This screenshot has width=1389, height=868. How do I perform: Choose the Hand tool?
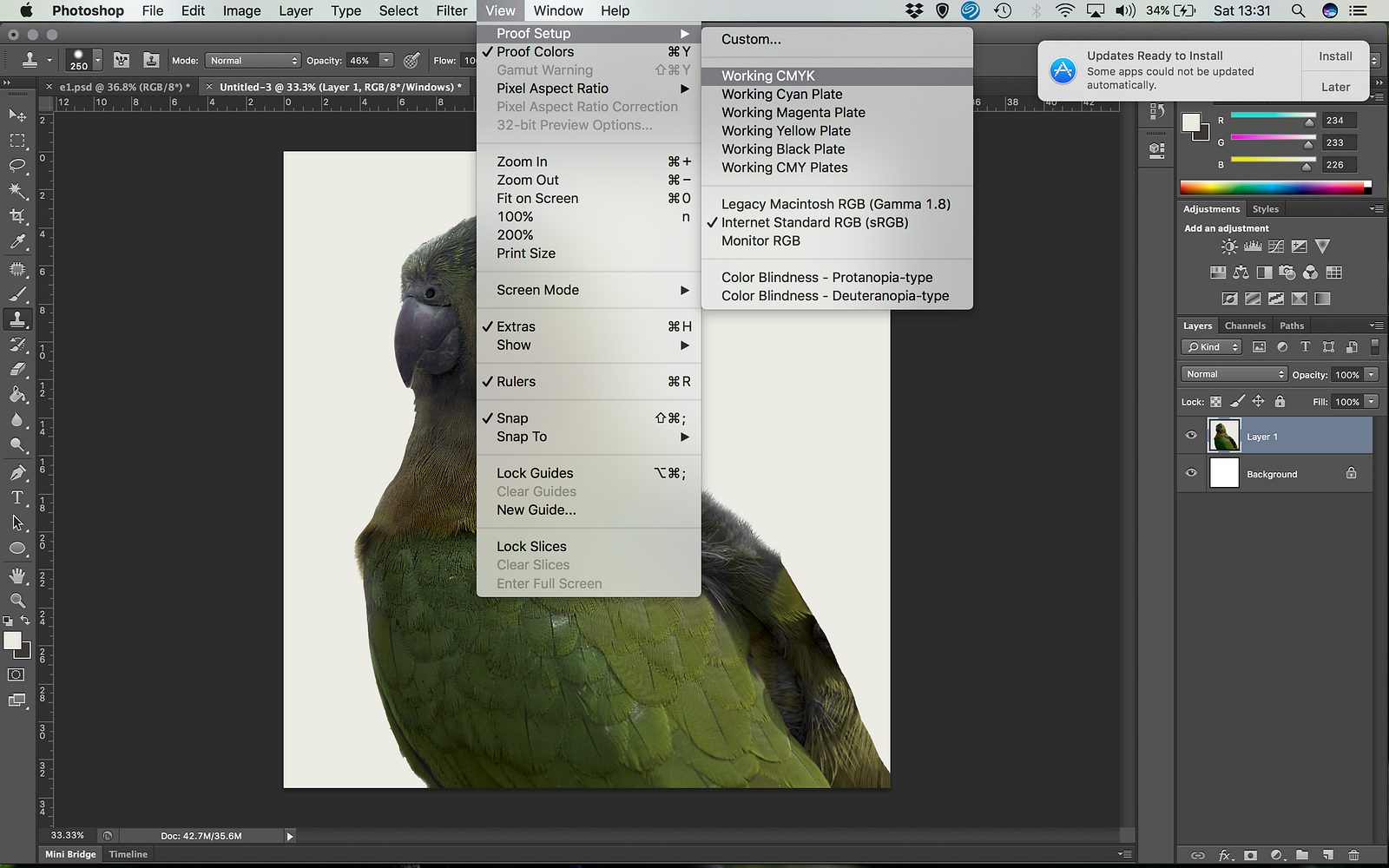coord(17,575)
